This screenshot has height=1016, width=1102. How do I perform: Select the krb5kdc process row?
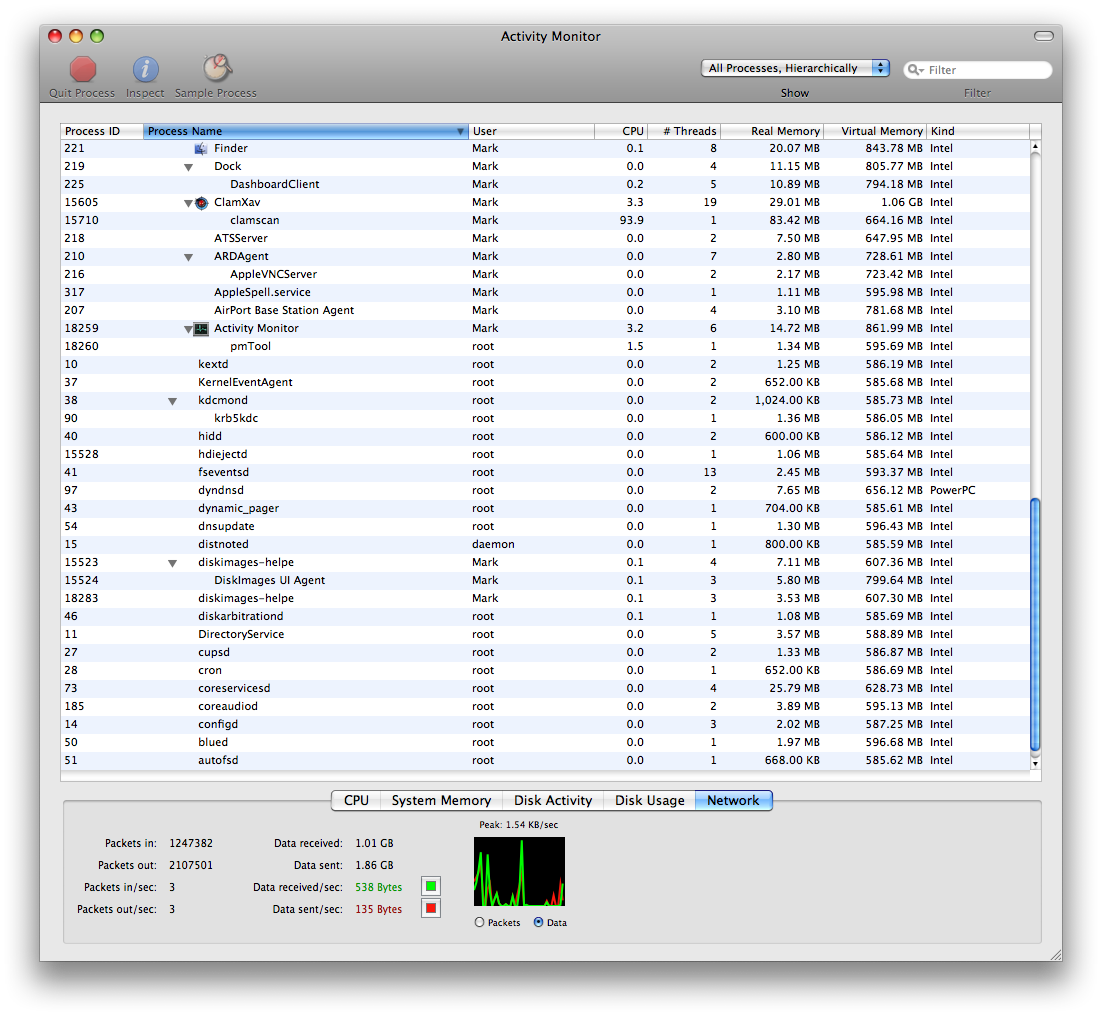[545, 418]
